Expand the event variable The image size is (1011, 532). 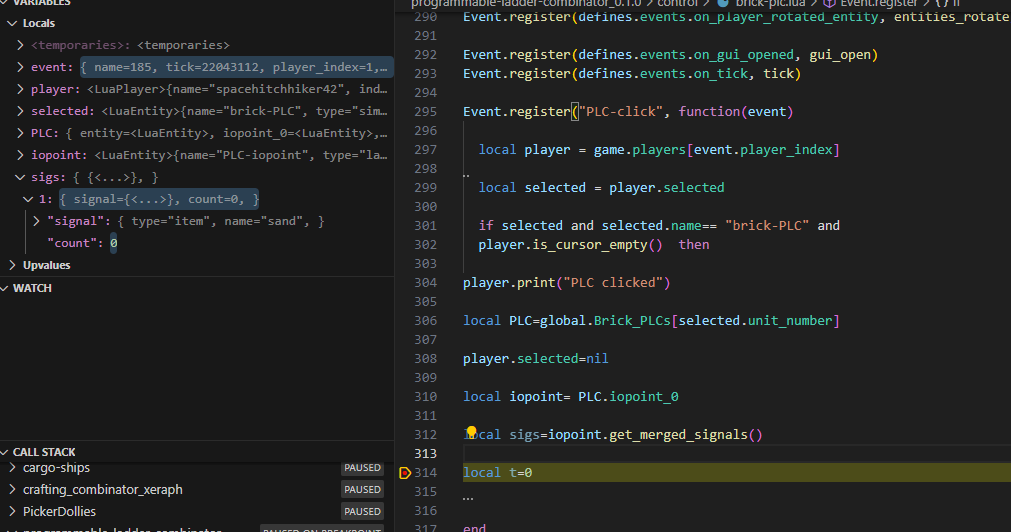click(x=21, y=67)
